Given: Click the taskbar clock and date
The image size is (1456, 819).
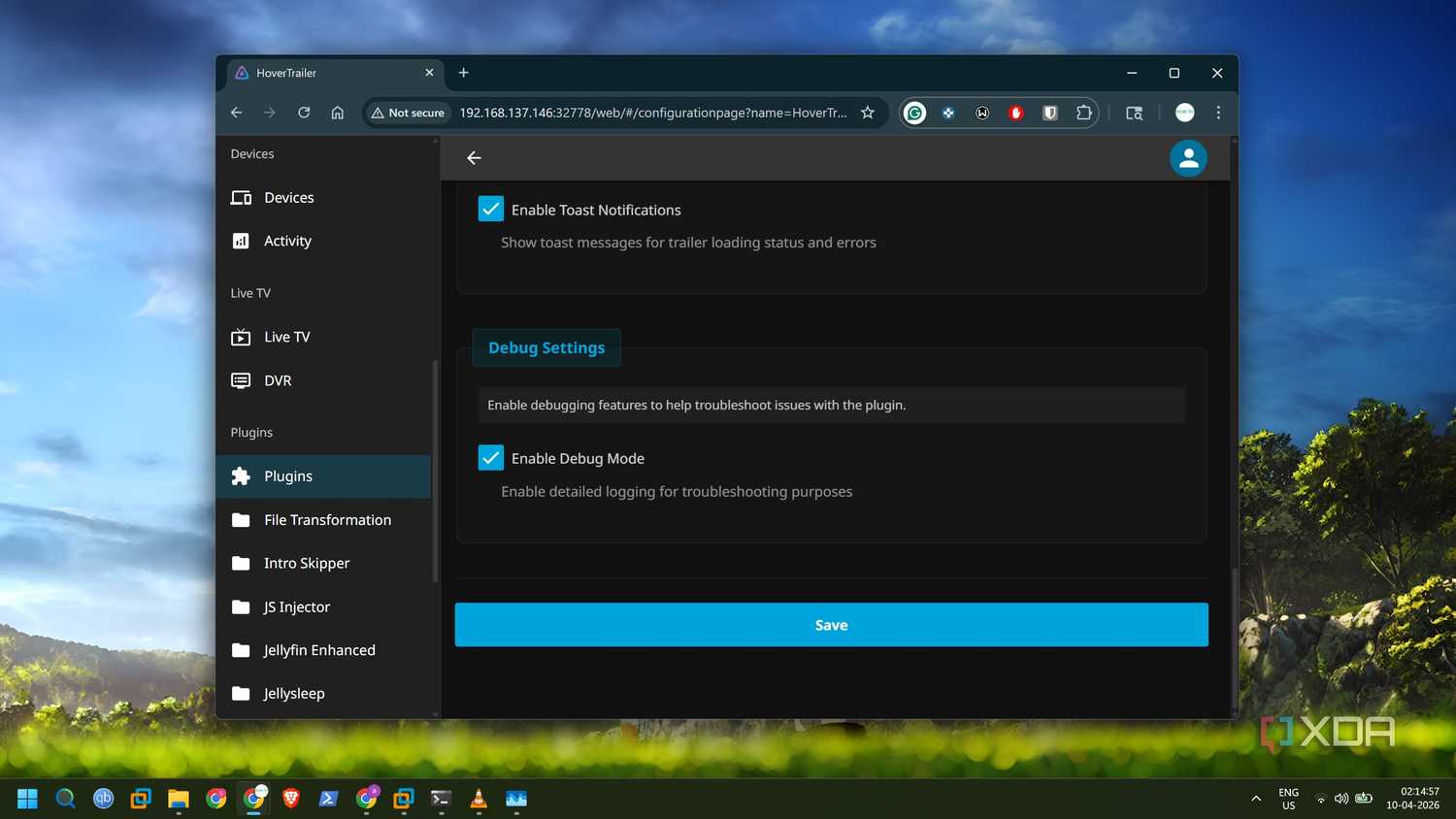Looking at the screenshot, I should [1412, 799].
